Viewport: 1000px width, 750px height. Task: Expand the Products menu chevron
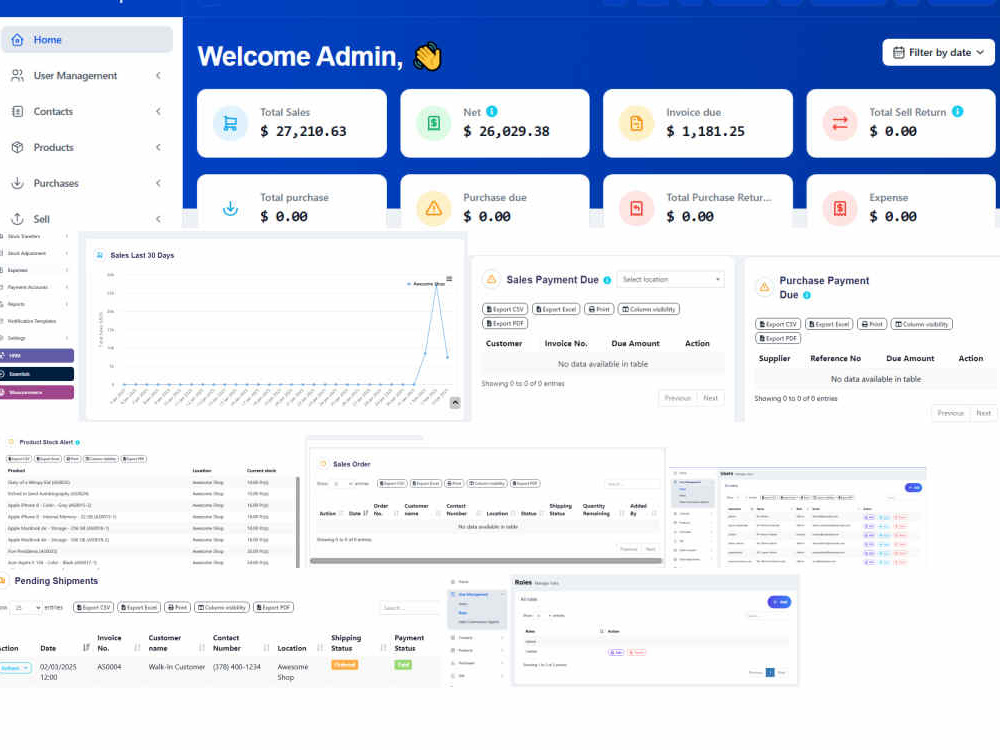pyautogui.click(x=158, y=147)
